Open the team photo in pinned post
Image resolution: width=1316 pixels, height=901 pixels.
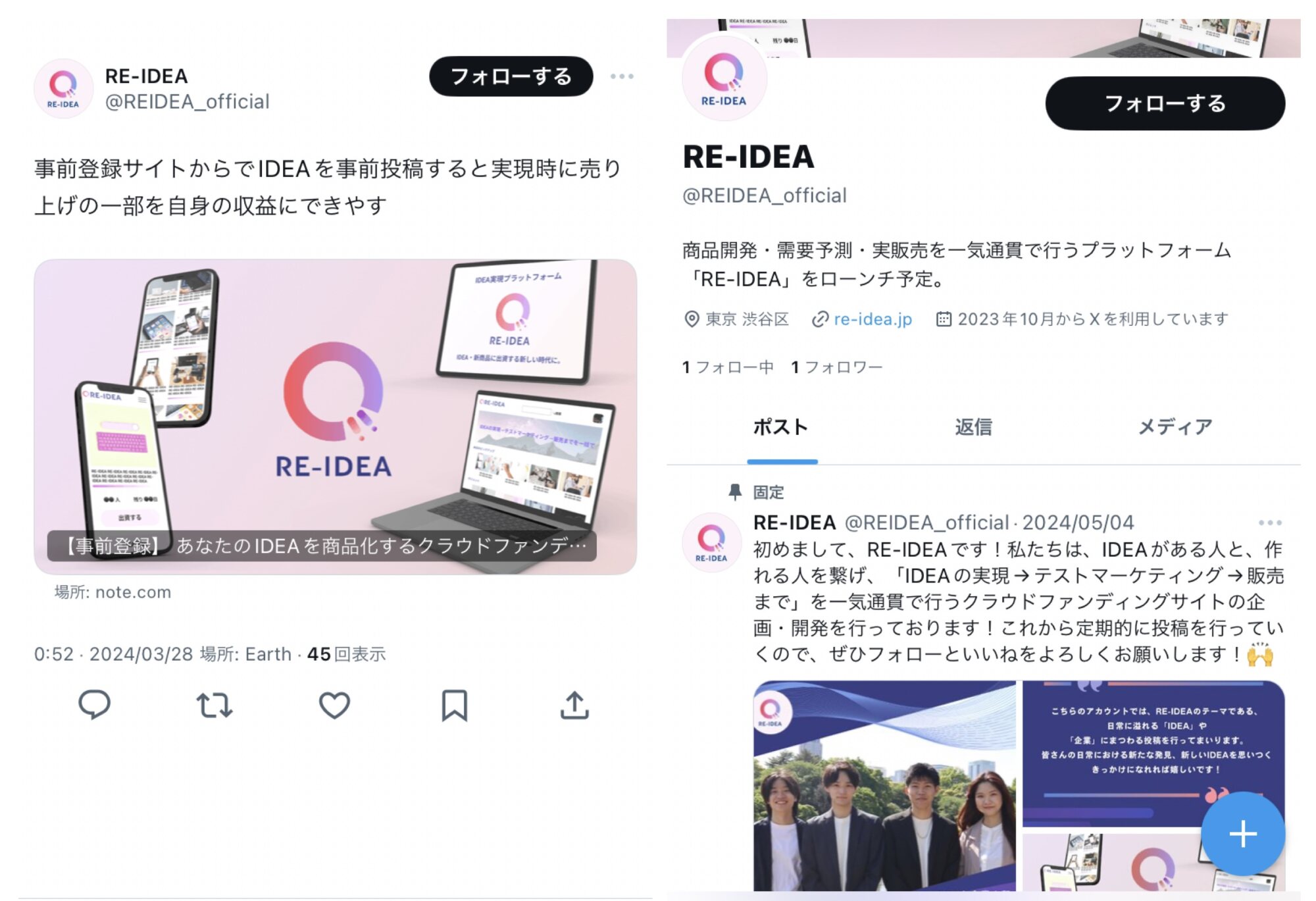coord(884,786)
